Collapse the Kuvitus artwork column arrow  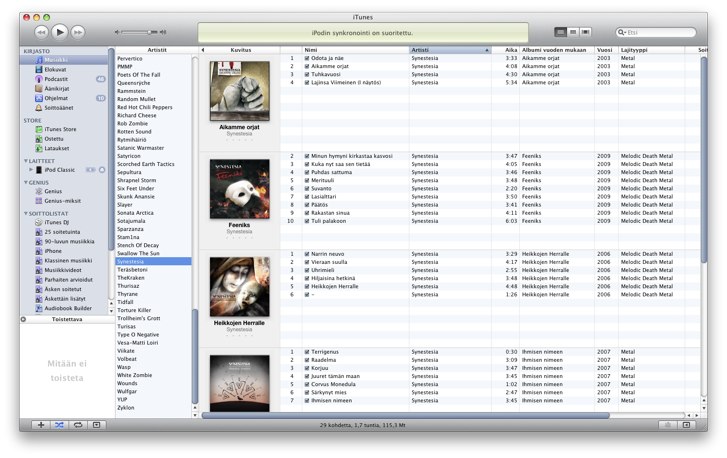[203, 50]
